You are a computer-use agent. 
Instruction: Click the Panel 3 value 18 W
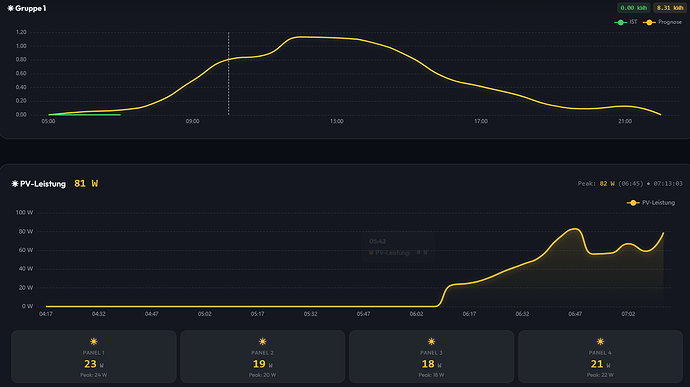point(431,364)
